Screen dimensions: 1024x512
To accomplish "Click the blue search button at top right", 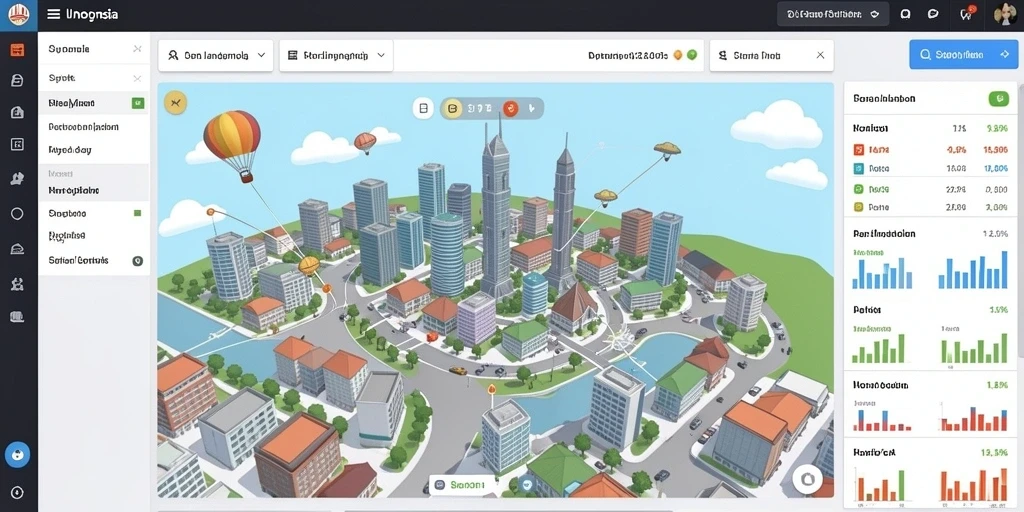I will [963, 56].
